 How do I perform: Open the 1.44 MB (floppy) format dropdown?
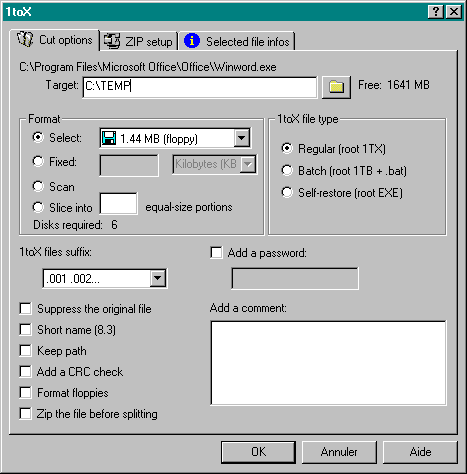(242, 138)
